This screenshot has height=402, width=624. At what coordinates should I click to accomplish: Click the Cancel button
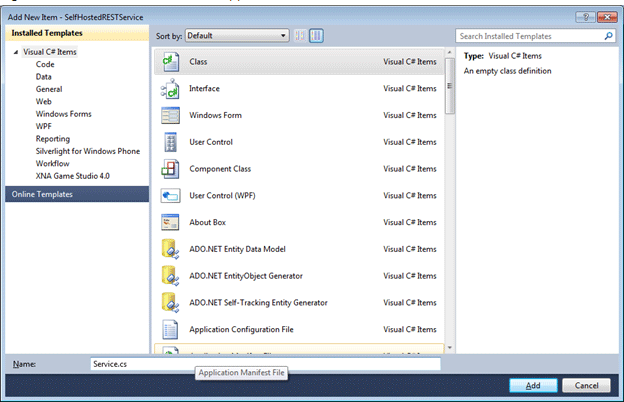click(x=586, y=385)
